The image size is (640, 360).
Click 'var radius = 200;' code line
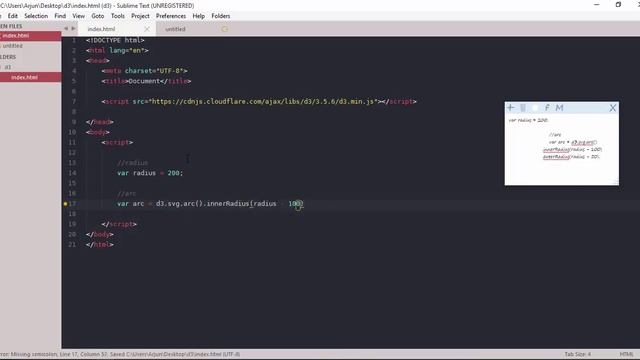(150, 173)
